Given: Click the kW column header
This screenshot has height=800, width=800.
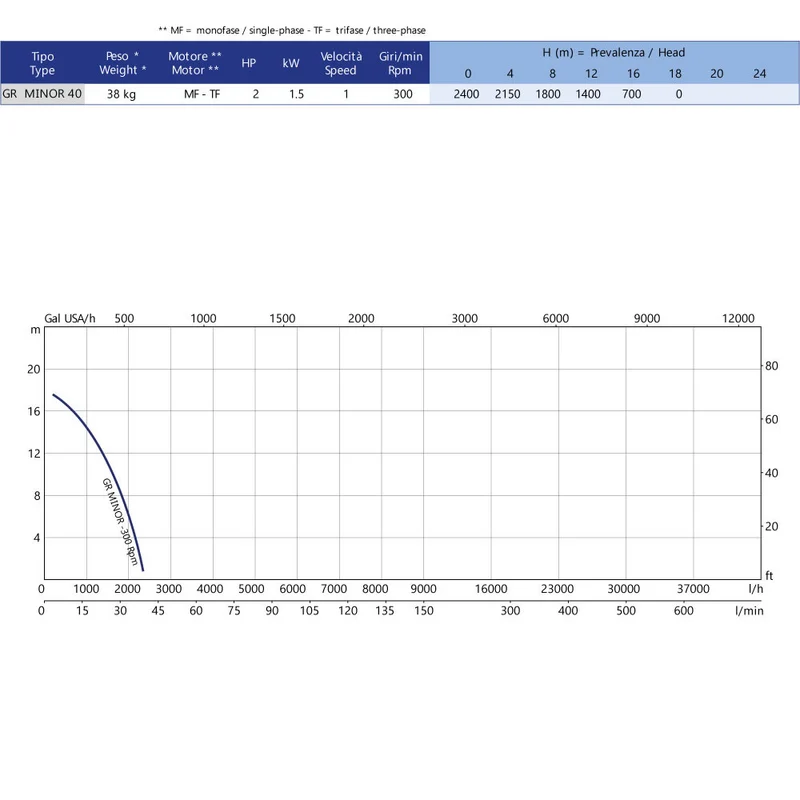Looking at the screenshot, I should [291, 63].
